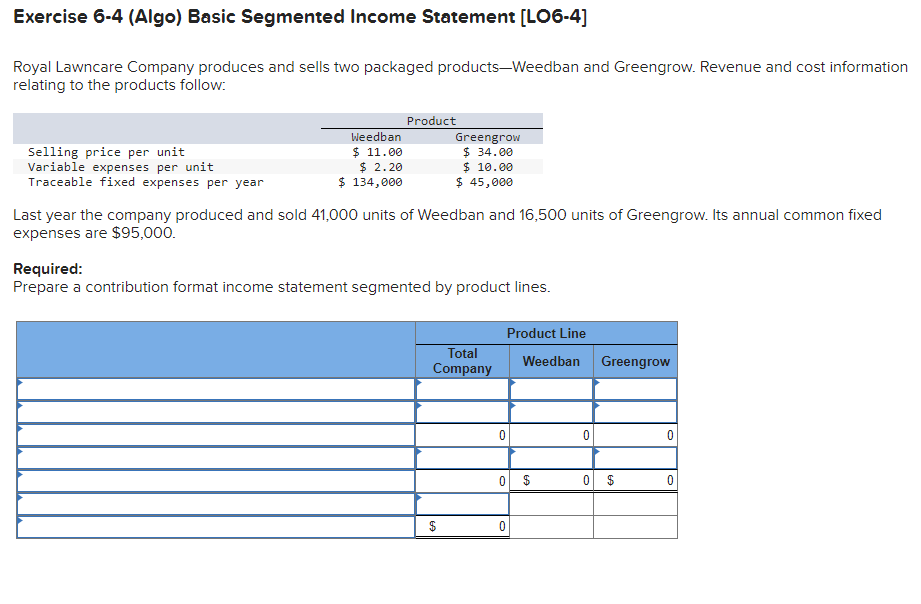Select Greengrow input in second row

click(635, 412)
